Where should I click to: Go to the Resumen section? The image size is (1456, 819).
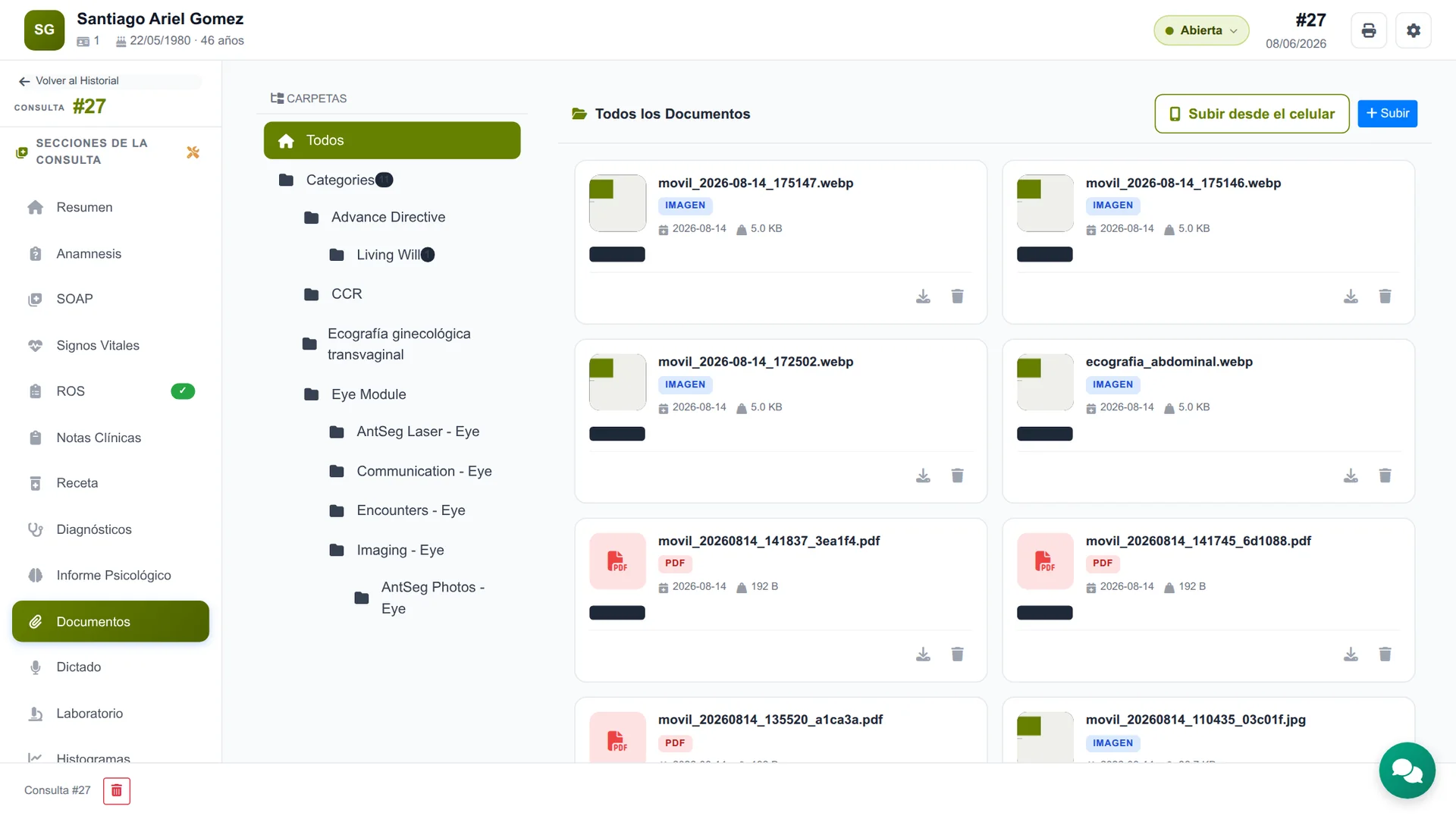tap(110, 208)
